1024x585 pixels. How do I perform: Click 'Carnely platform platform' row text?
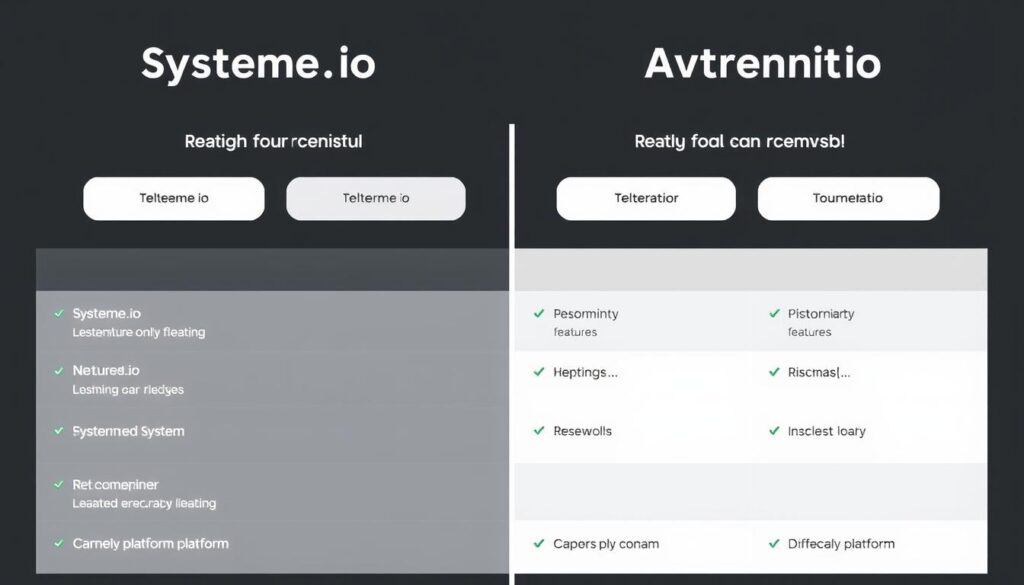coord(150,544)
